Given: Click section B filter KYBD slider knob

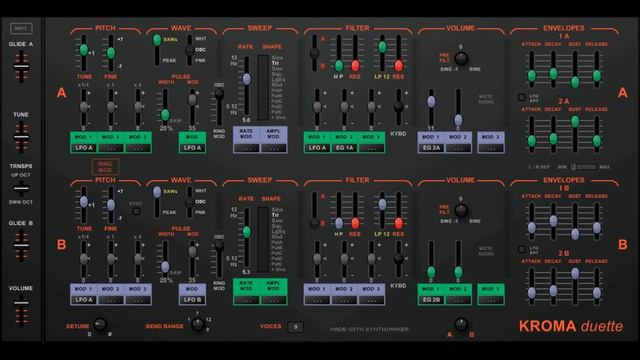Looking at the screenshot, I should tap(398, 258).
